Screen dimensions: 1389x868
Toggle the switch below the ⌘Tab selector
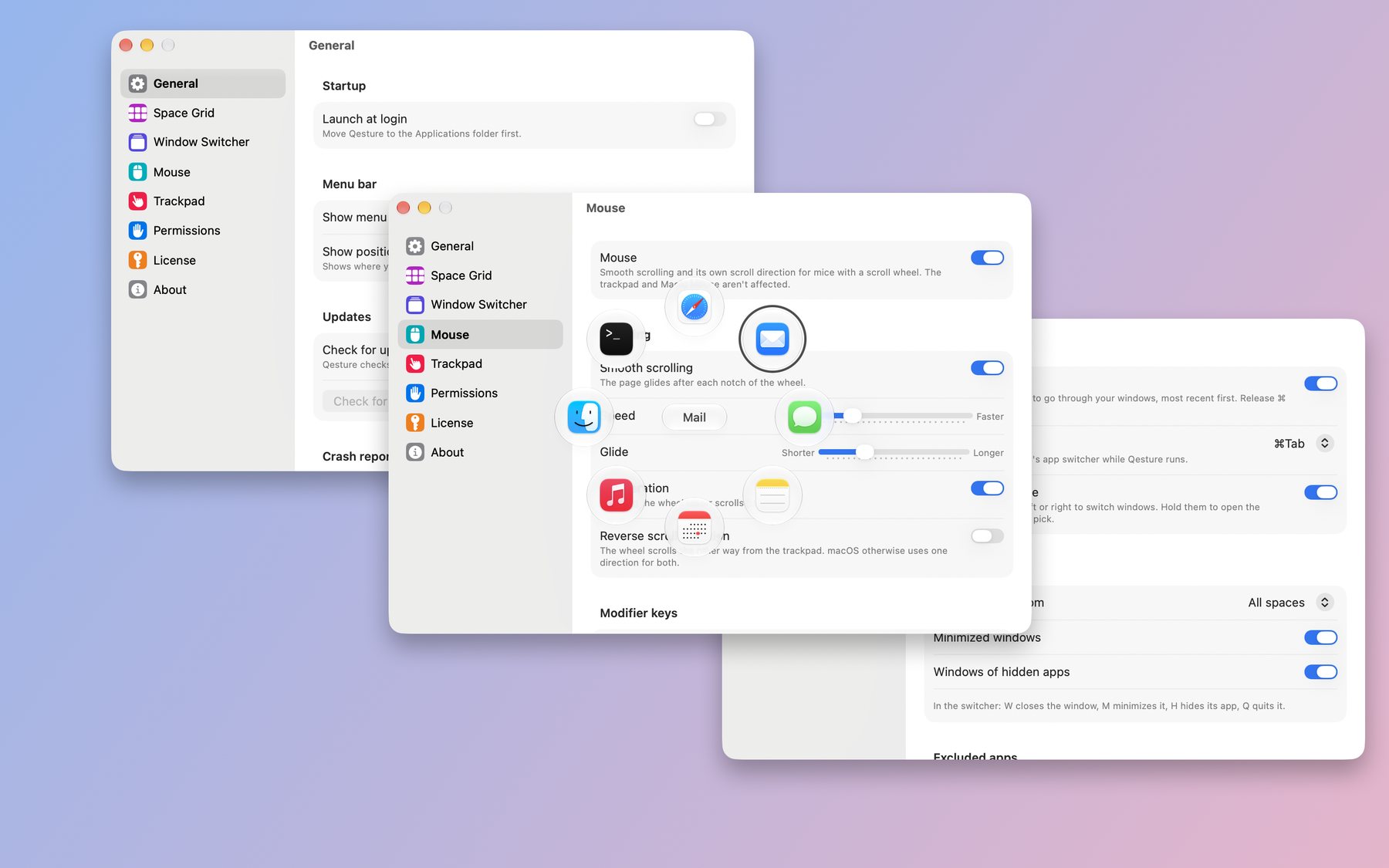point(1320,492)
